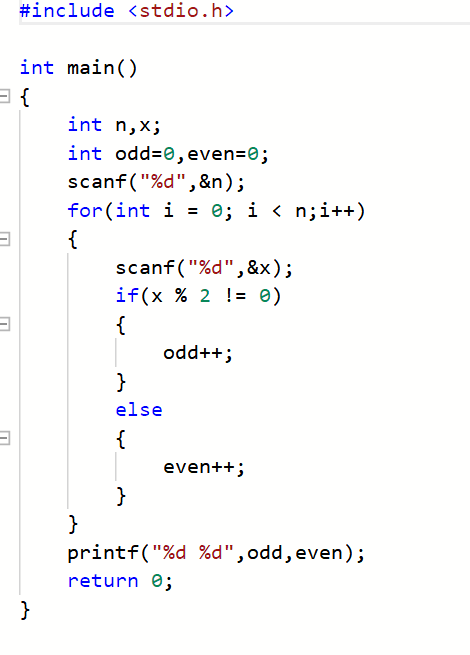Collapse the else block fold marker
This screenshot has width=470, height=655.
click(4, 438)
